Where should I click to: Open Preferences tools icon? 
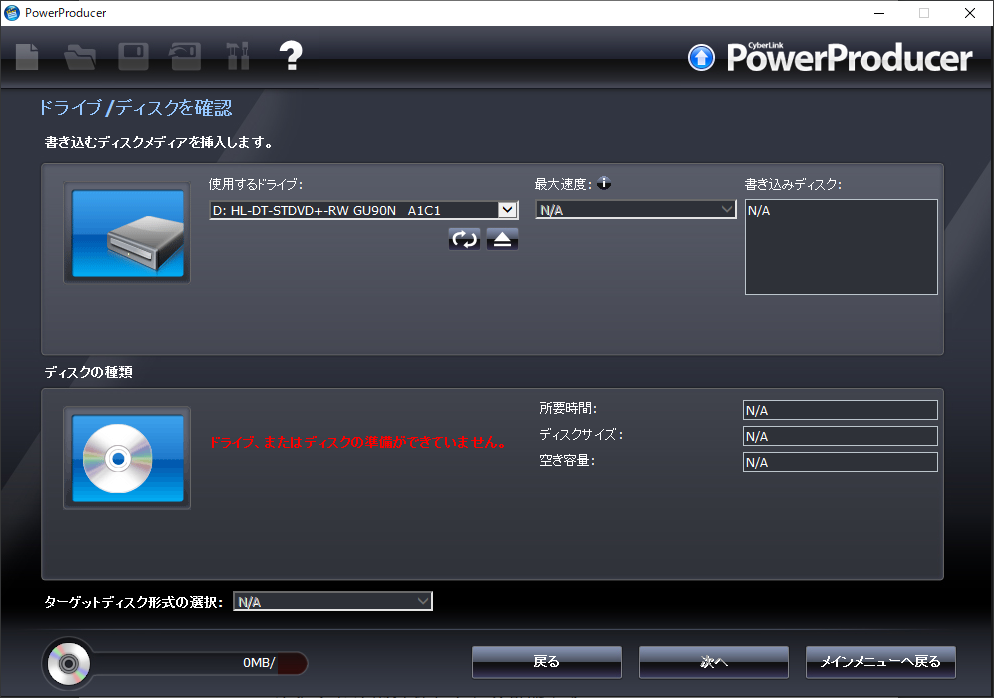pyautogui.click(x=238, y=56)
